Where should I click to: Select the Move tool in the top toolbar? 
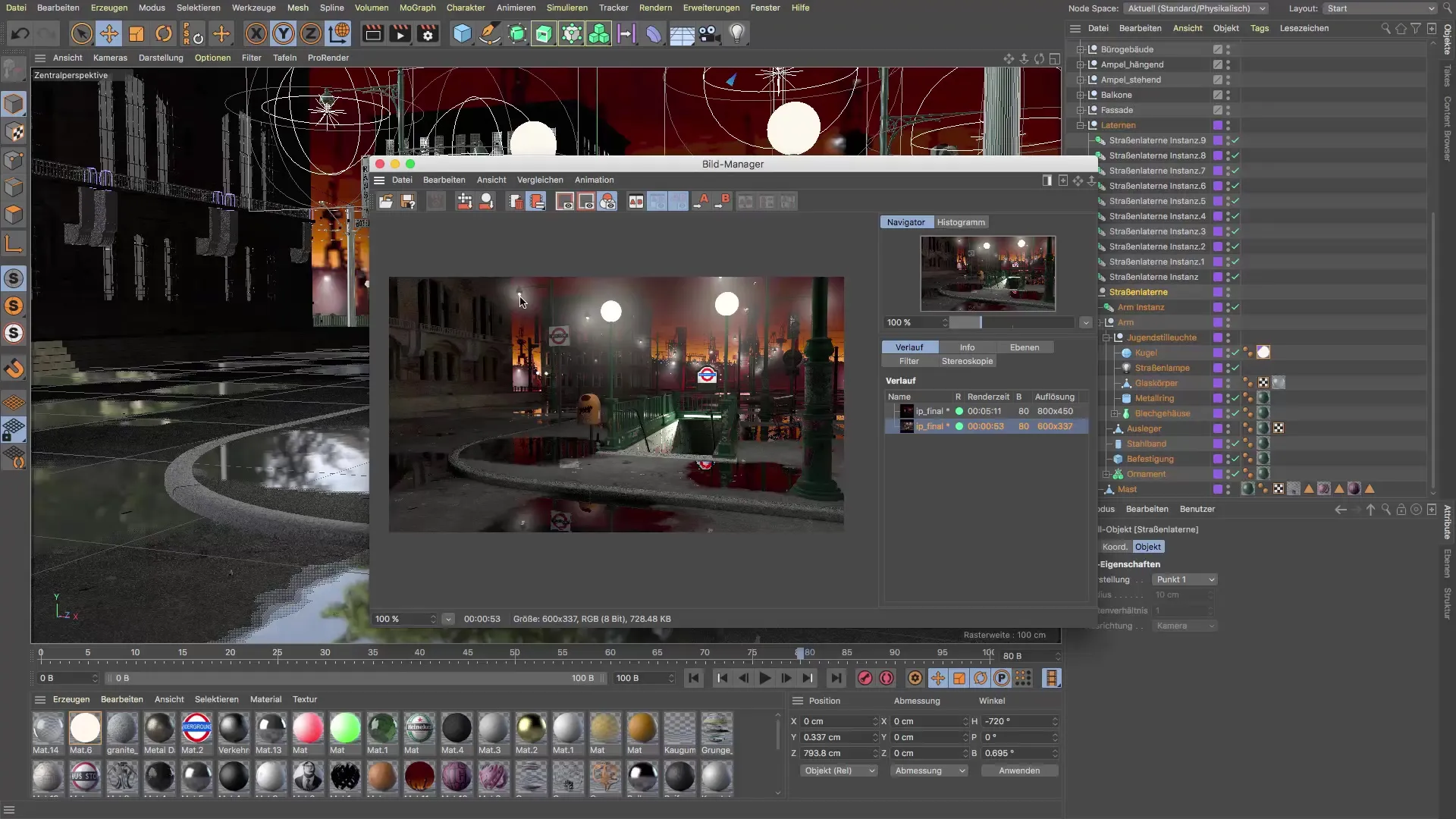108,33
